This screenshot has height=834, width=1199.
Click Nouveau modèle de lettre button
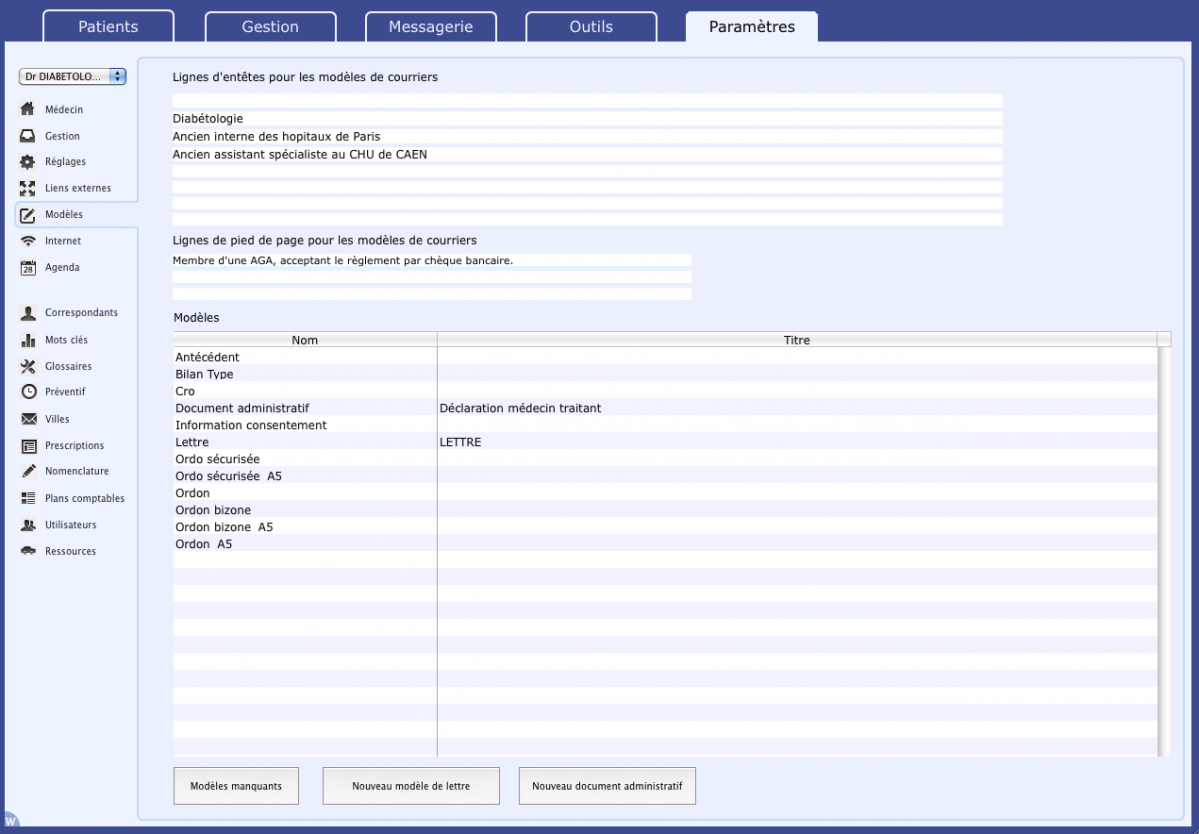point(411,786)
